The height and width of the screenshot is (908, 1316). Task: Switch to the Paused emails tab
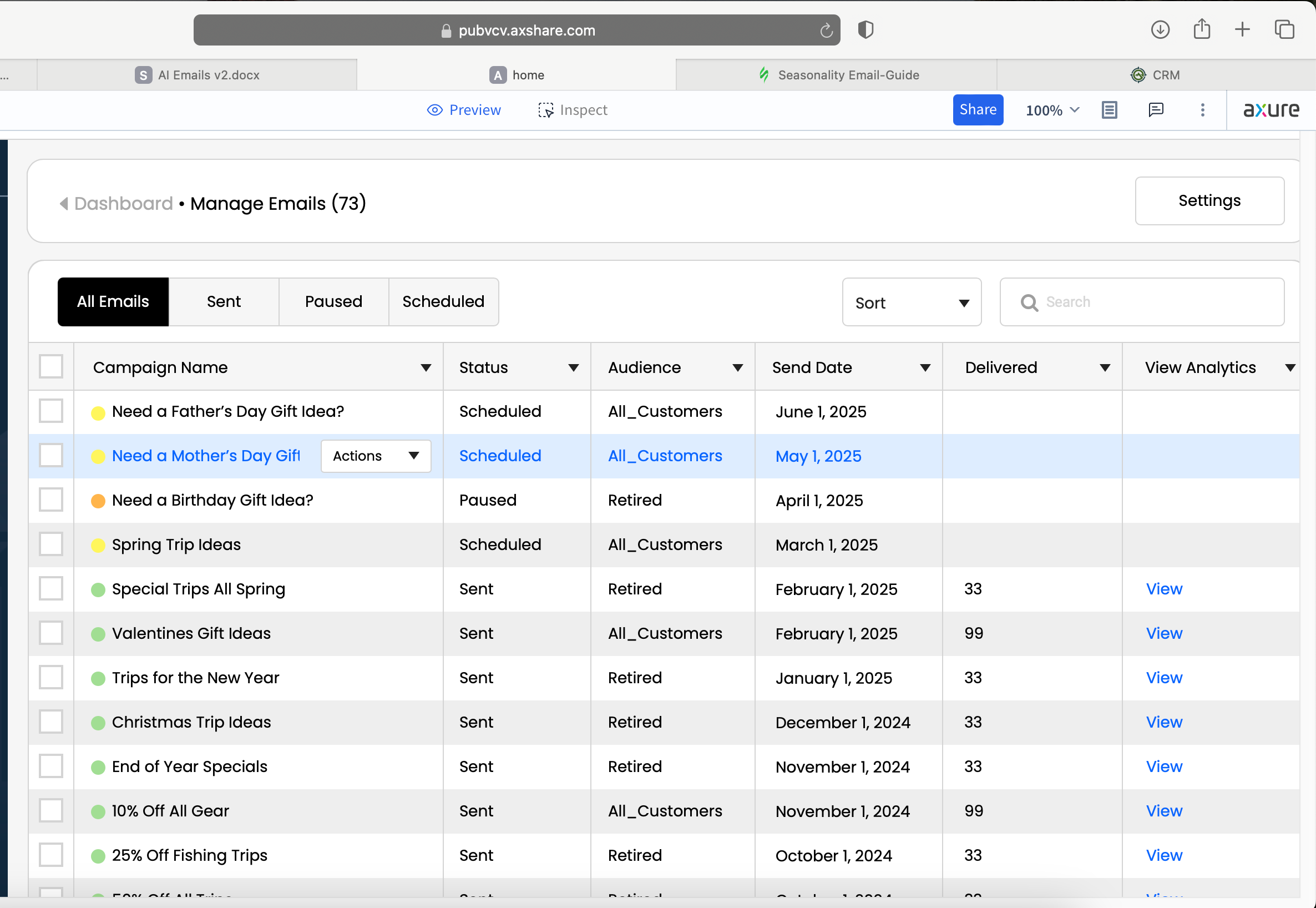[333, 302]
